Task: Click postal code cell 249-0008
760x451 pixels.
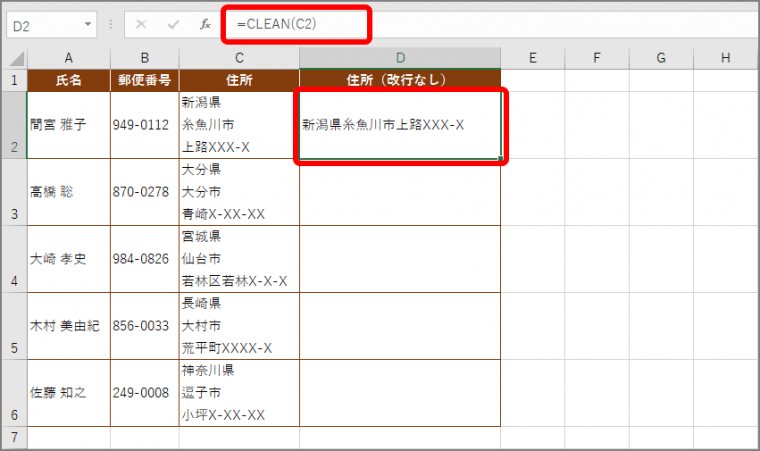Action: 144,393
